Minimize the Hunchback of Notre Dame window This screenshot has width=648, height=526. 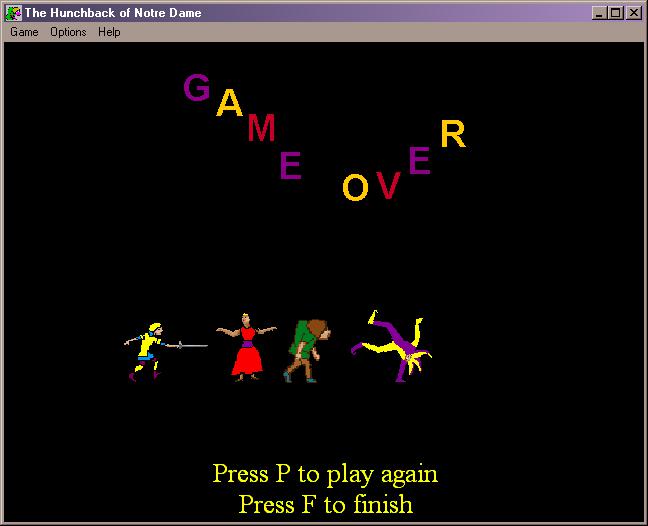pos(598,13)
